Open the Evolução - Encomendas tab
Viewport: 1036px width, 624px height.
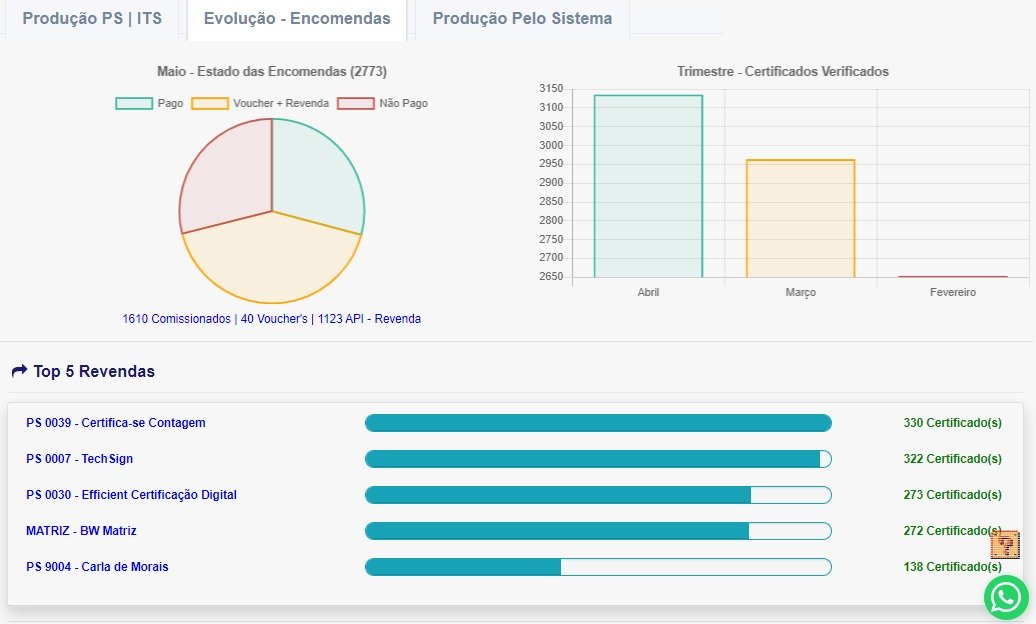tap(296, 19)
